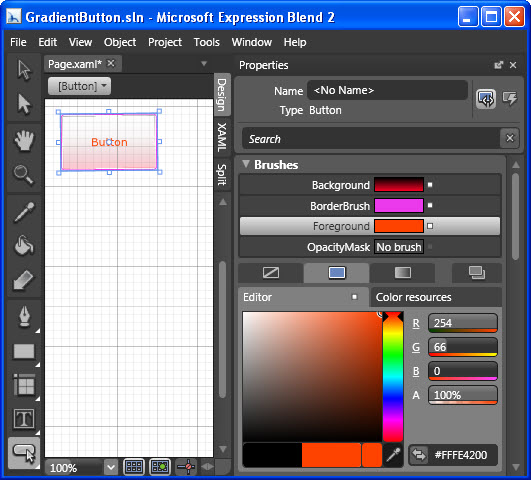Toggle show snap grid

coord(134,467)
